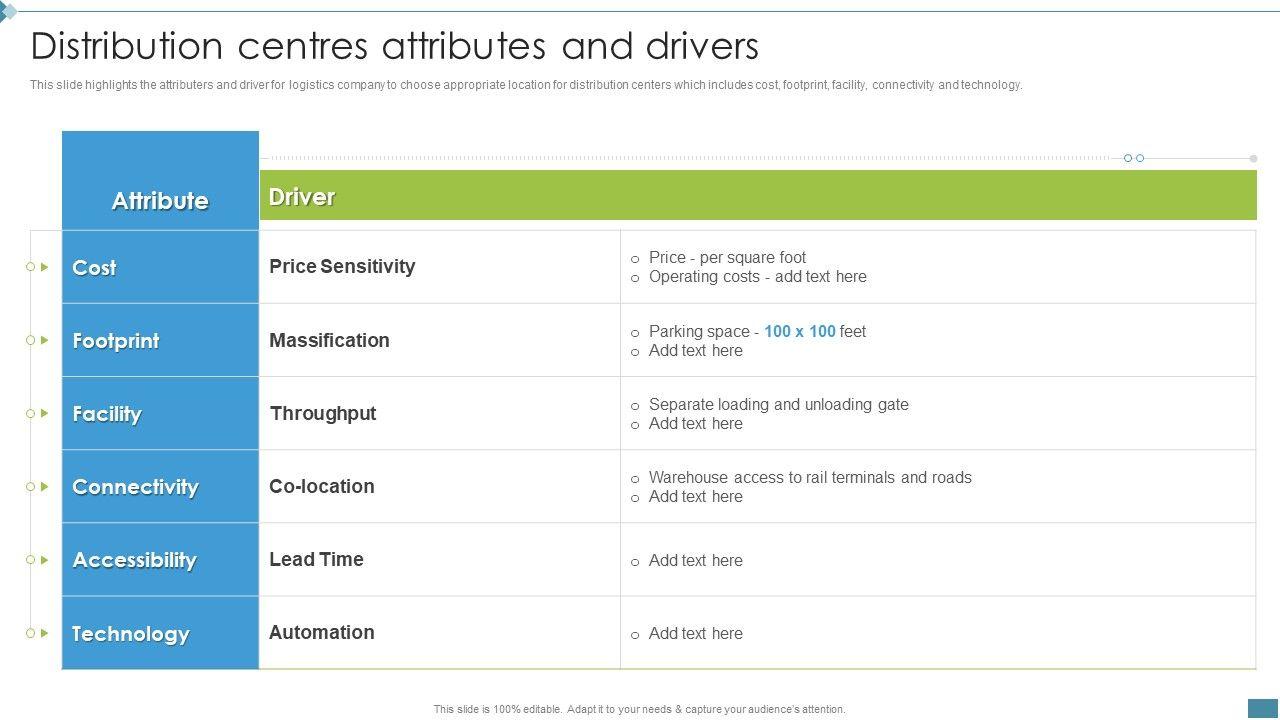Click the diamond shape in top-left corner

pos(8,12)
